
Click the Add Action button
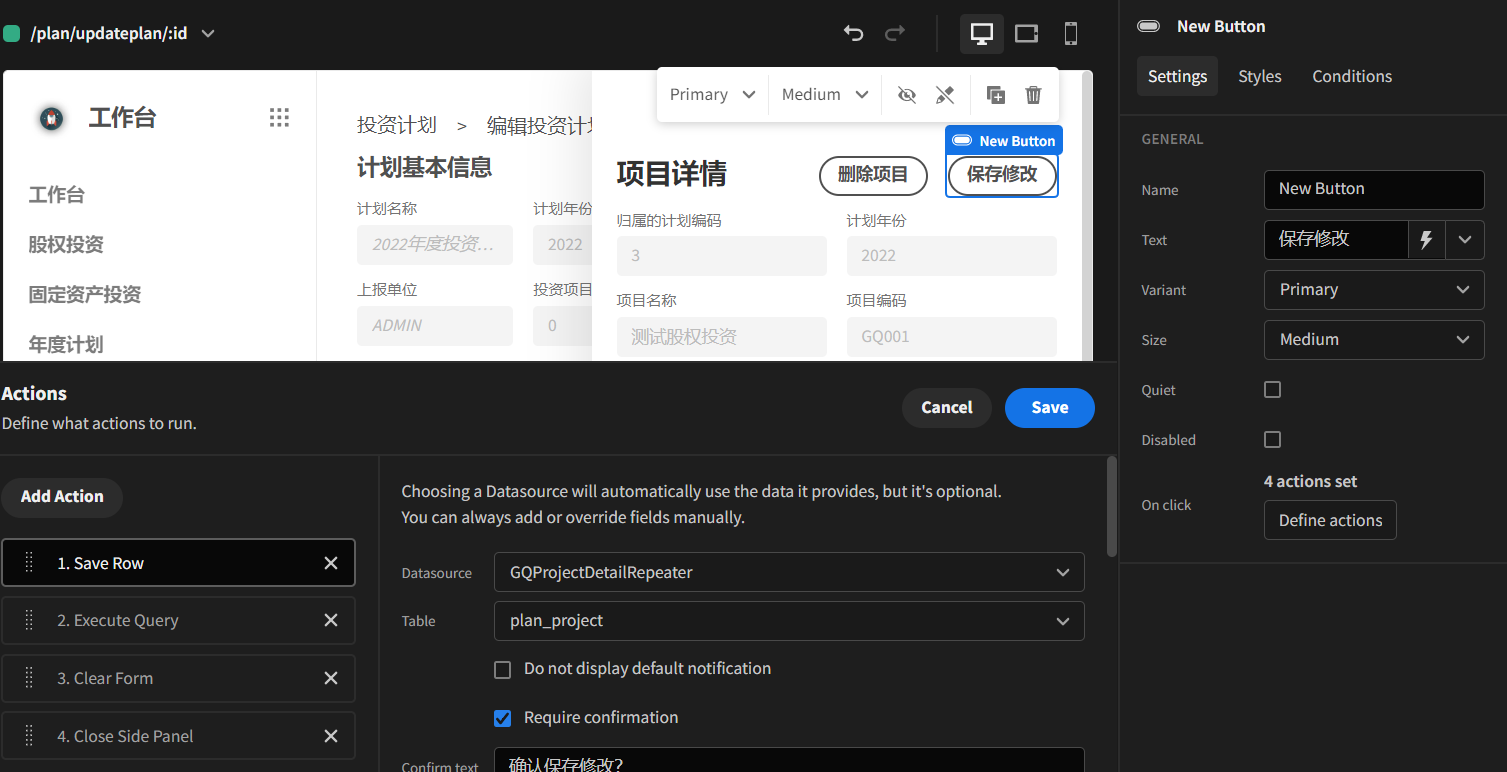click(x=62, y=497)
